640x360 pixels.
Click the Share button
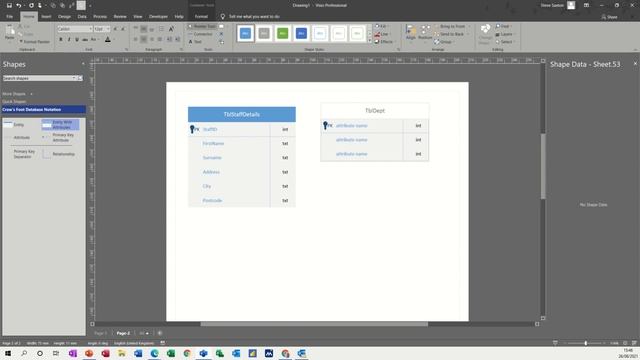coord(609,17)
